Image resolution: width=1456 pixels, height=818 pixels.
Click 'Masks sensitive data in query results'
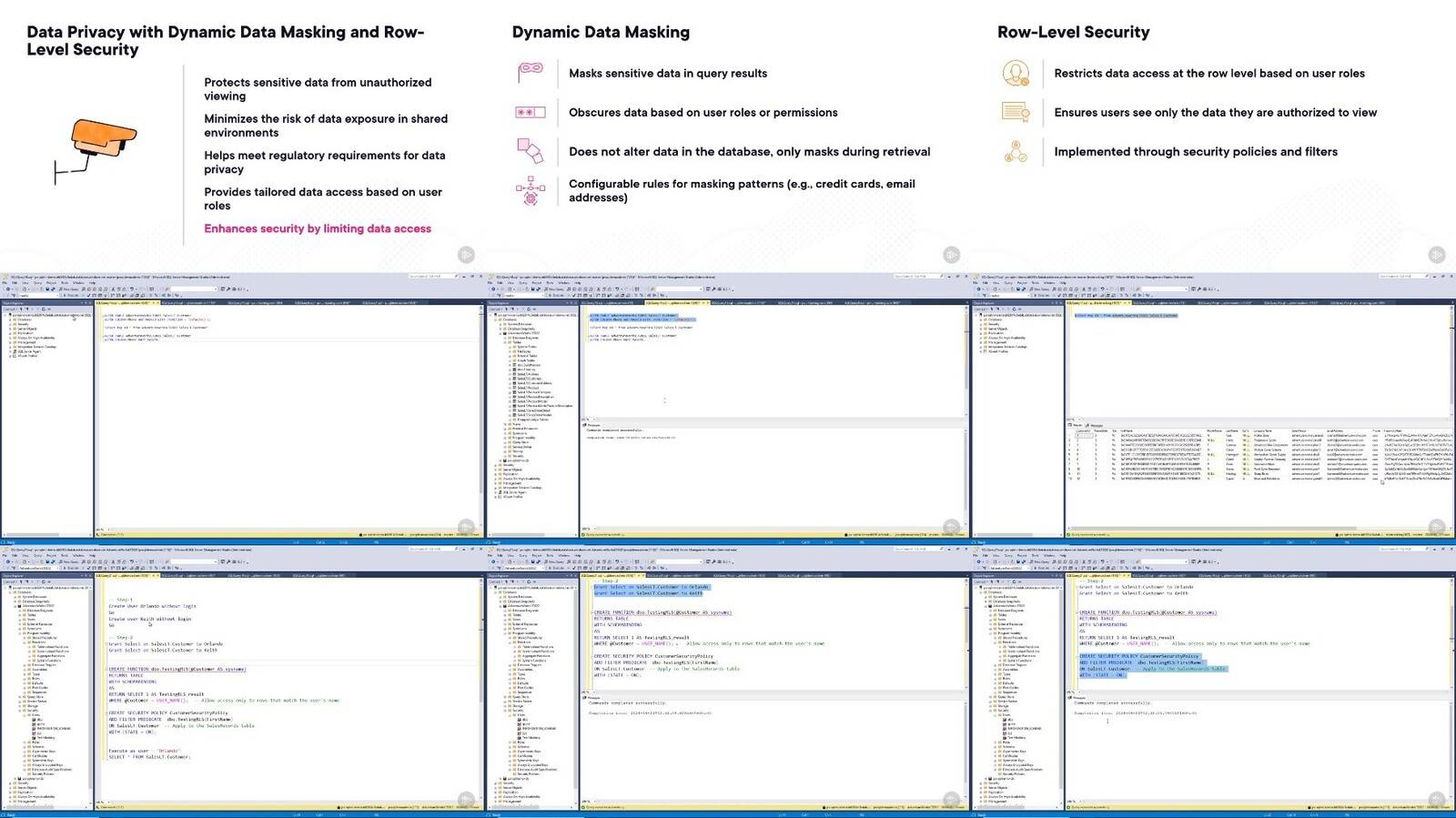[668, 74]
